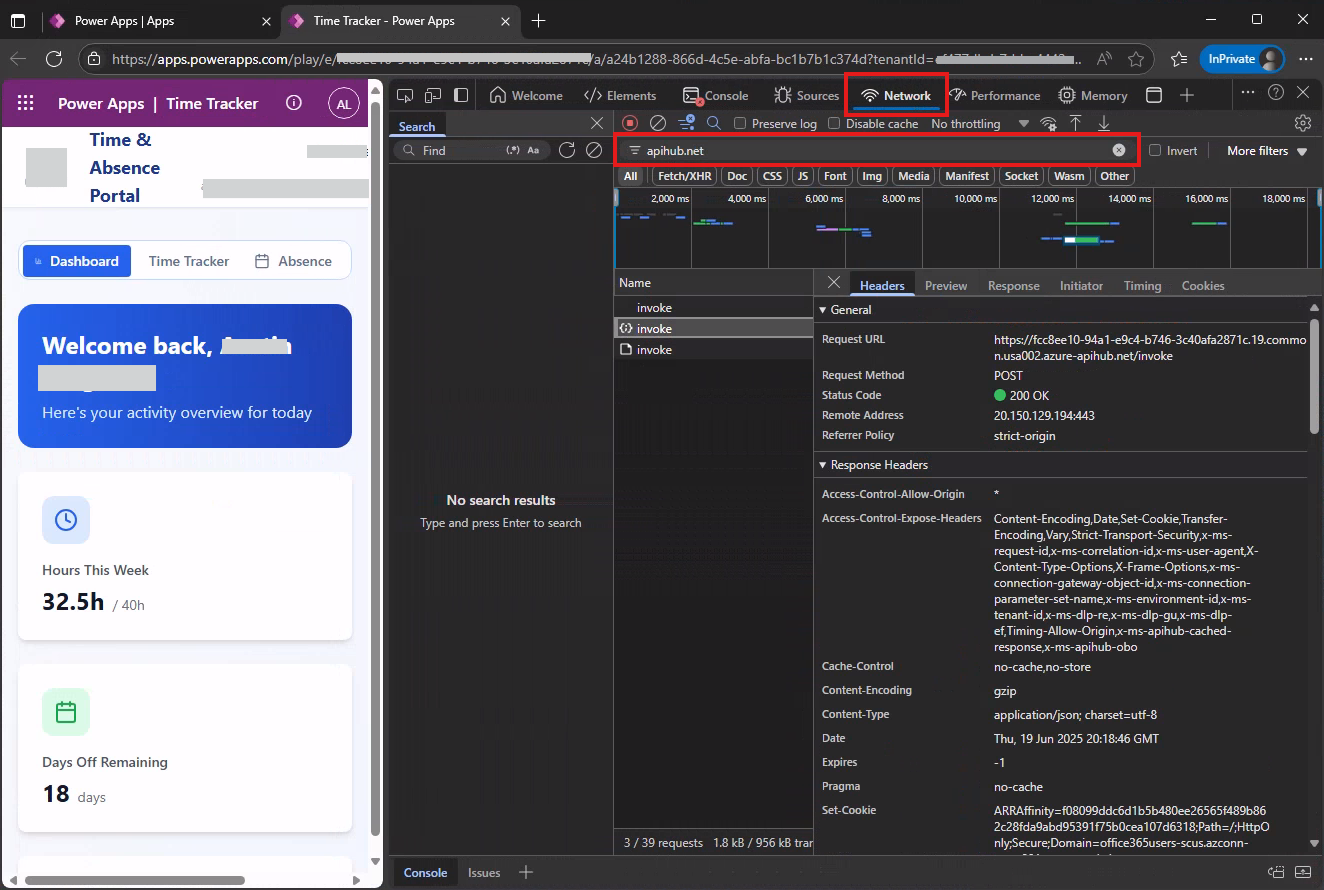Select the inspect element tool
1324x890 pixels.
pyautogui.click(x=405, y=94)
